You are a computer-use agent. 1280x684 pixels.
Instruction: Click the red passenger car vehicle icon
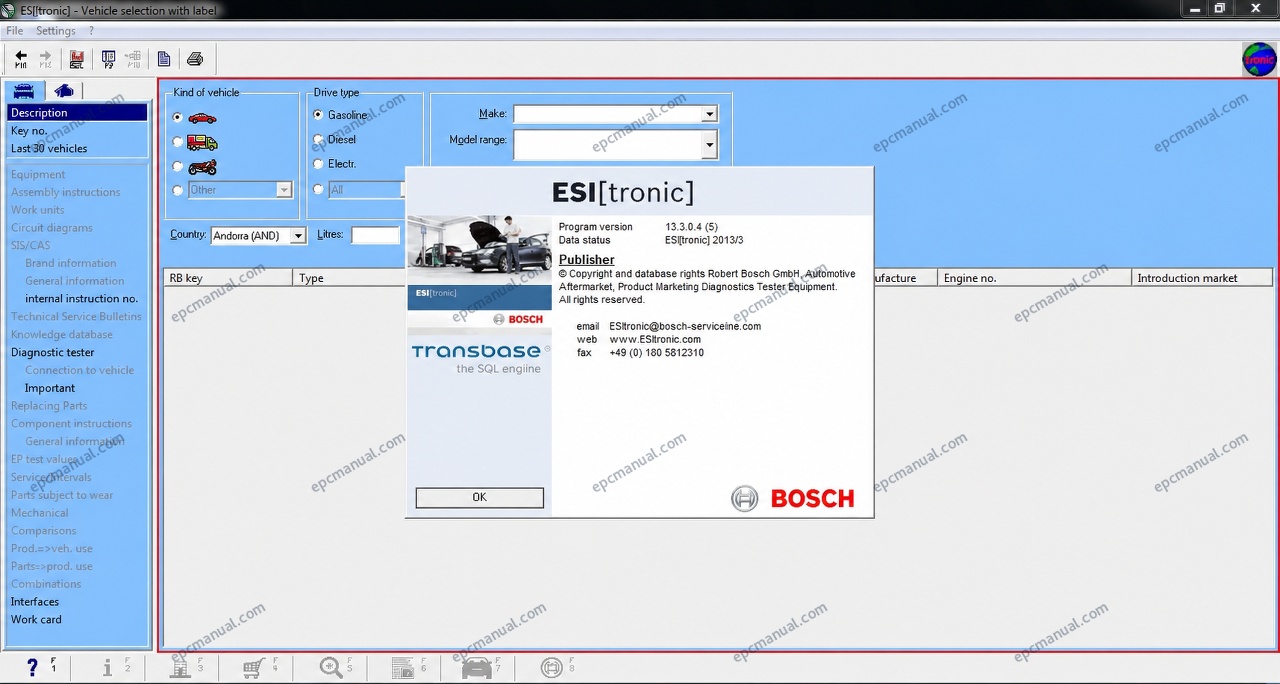(202, 118)
